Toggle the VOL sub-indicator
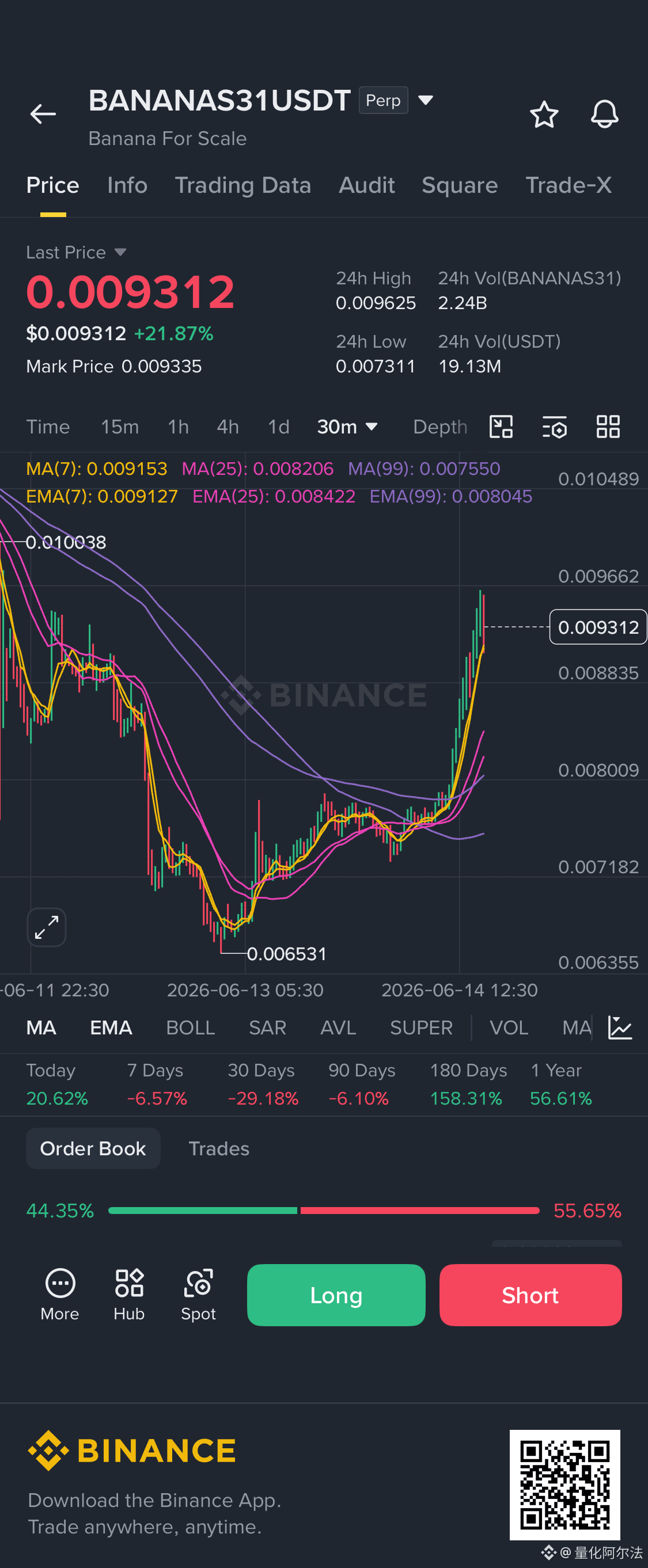648x1568 pixels. point(509,1027)
